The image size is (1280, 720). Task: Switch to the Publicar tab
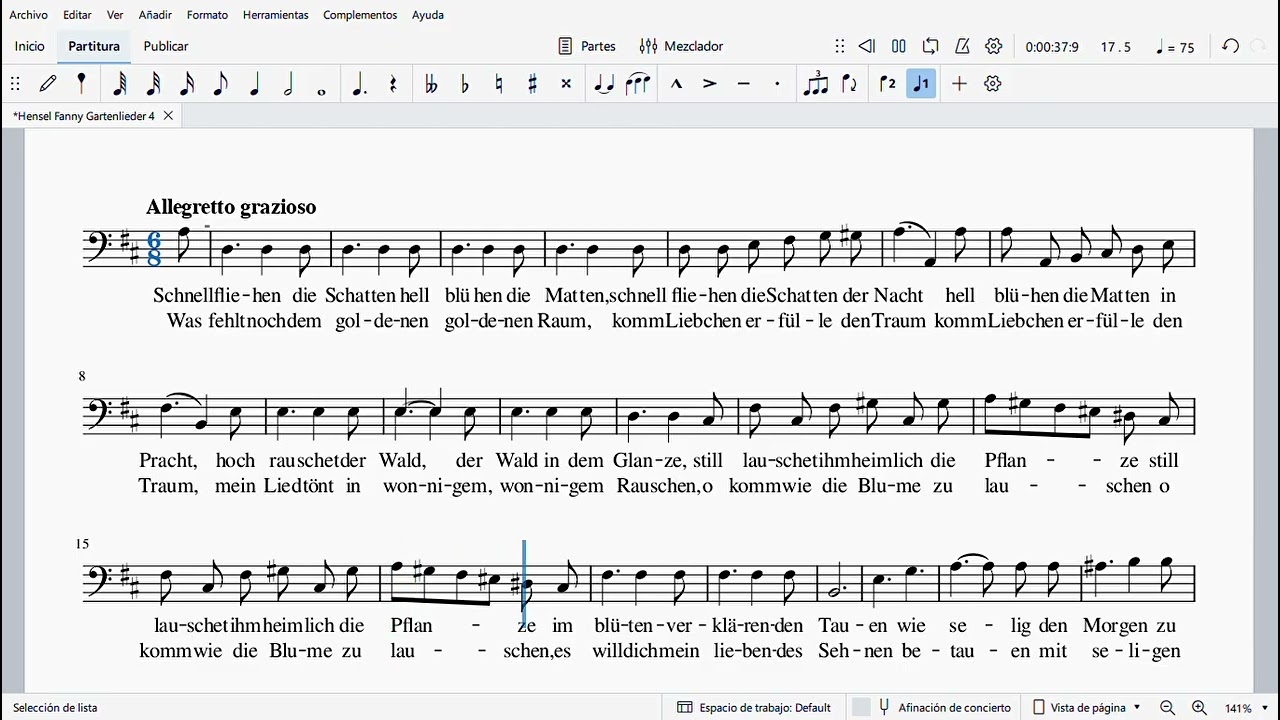click(166, 46)
